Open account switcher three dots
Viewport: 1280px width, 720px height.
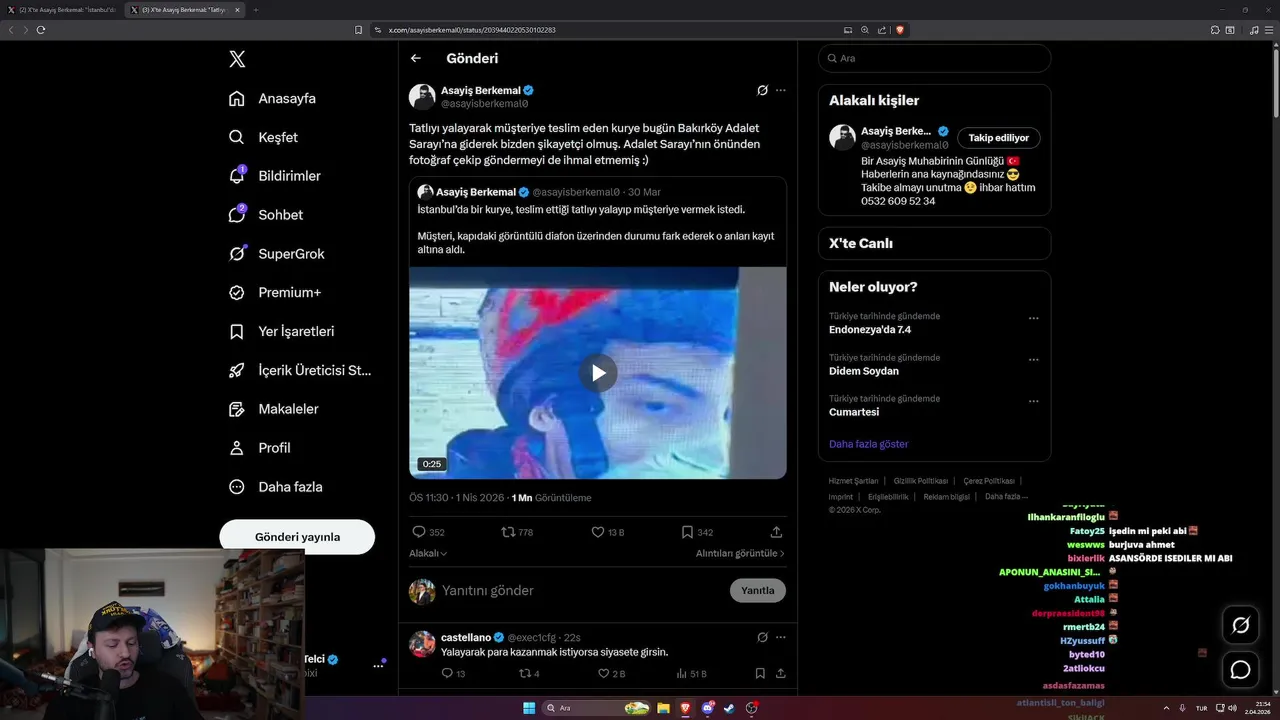point(379,664)
